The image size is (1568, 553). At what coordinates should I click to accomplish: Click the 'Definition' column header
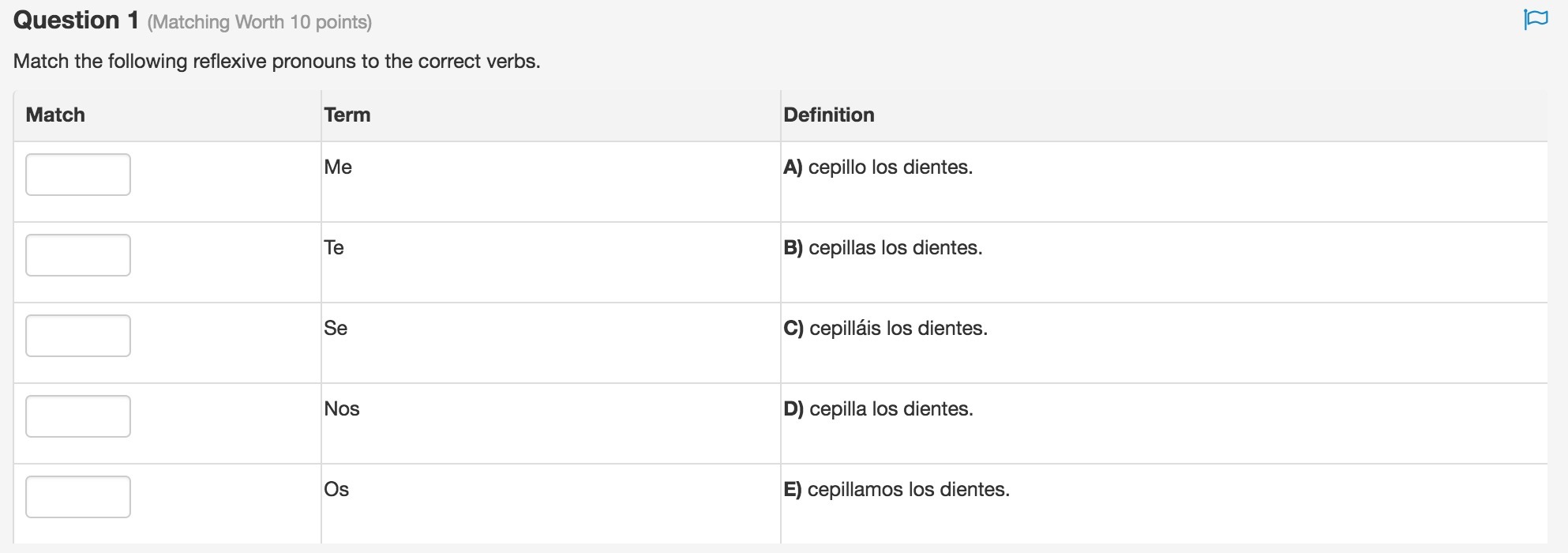(829, 115)
